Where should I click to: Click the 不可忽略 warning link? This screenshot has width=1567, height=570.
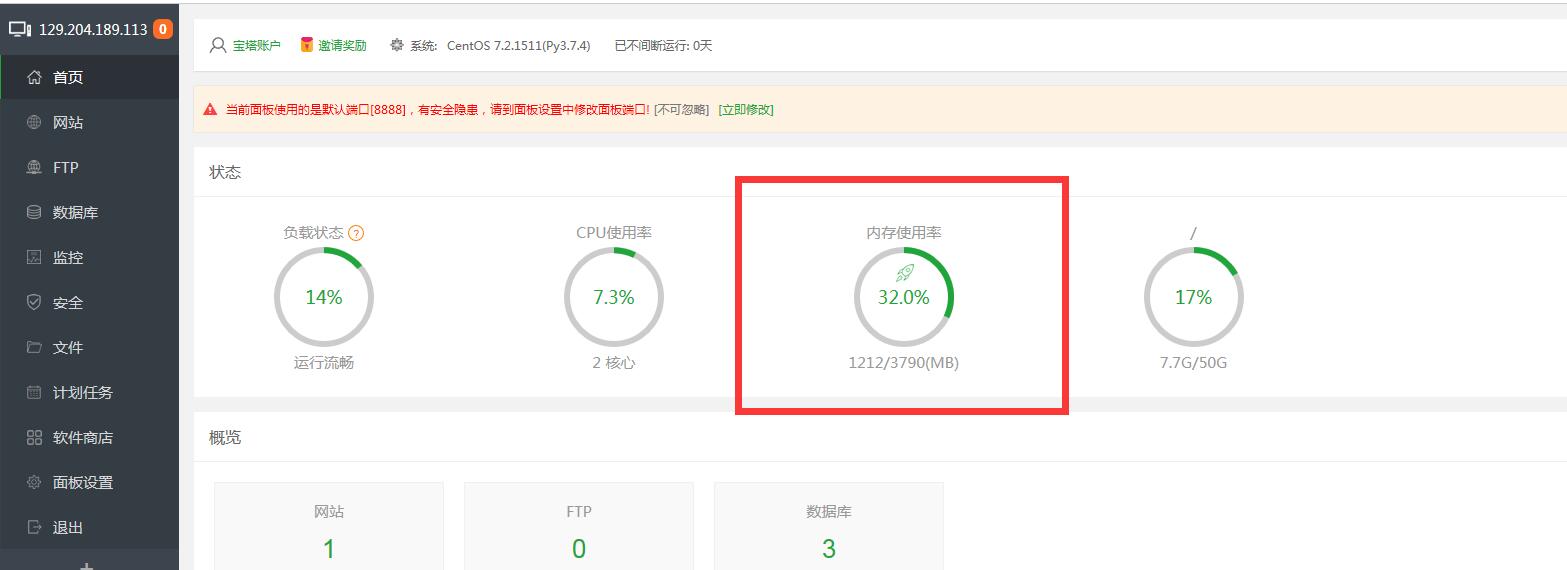[681, 110]
